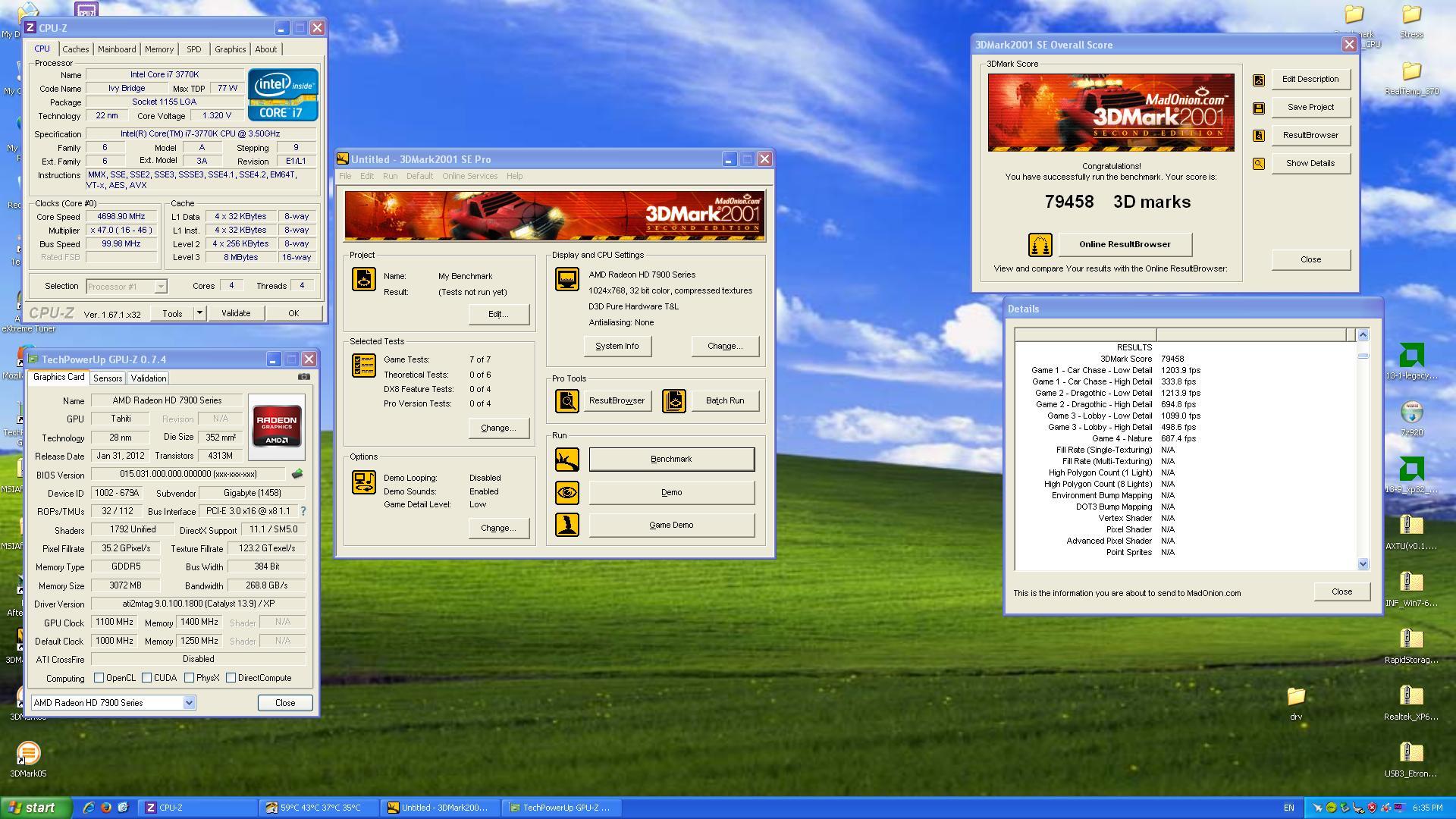This screenshot has height=819, width=1456.
Task: Click Change... button under Selected Tests
Action: click(498, 428)
